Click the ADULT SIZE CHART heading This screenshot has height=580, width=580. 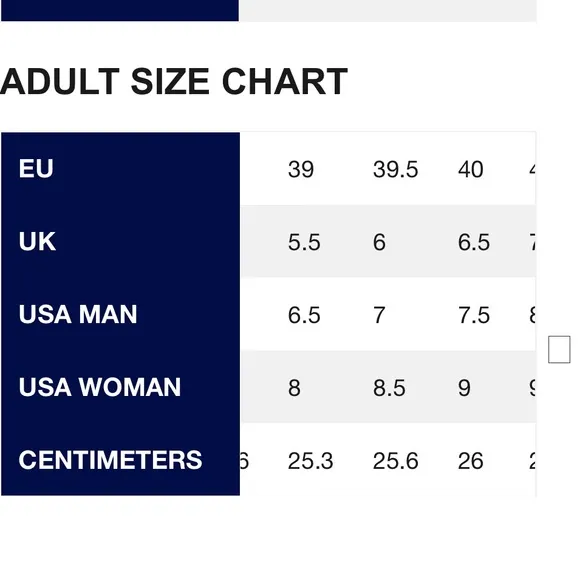[174, 82]
